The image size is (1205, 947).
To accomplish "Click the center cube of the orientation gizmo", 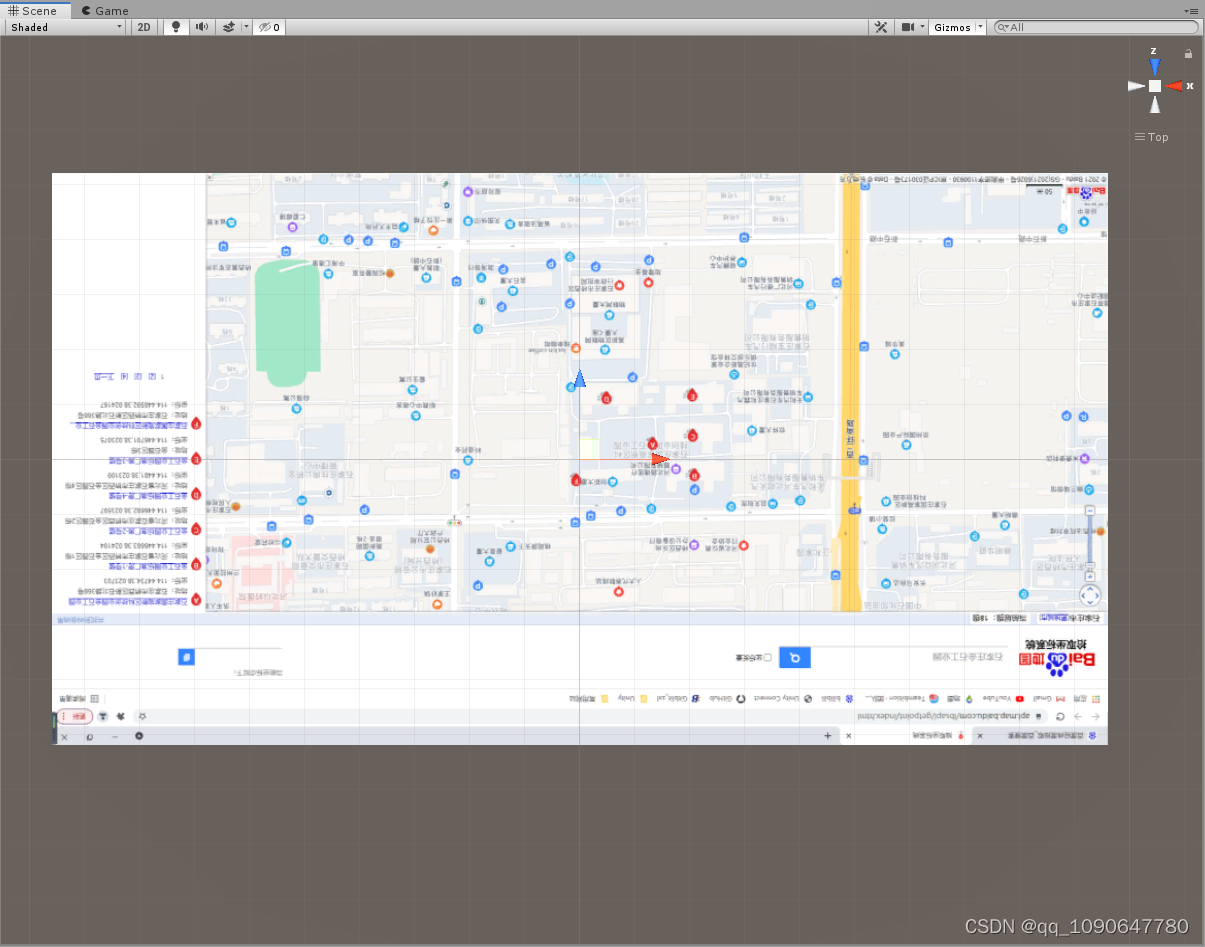I will click(1155, 86).
